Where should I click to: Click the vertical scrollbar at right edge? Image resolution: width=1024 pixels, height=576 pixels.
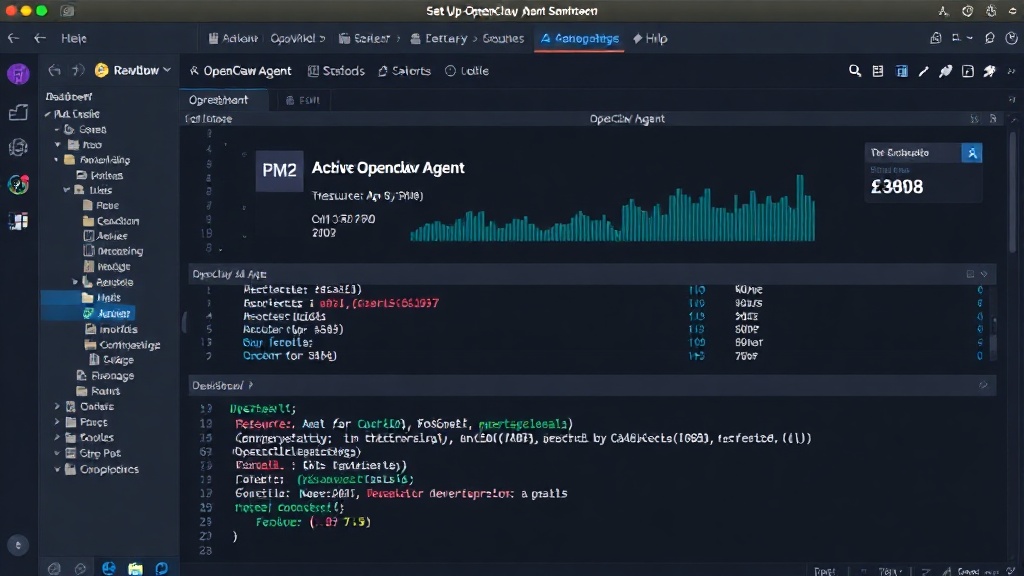click(x=1013, y=191)
